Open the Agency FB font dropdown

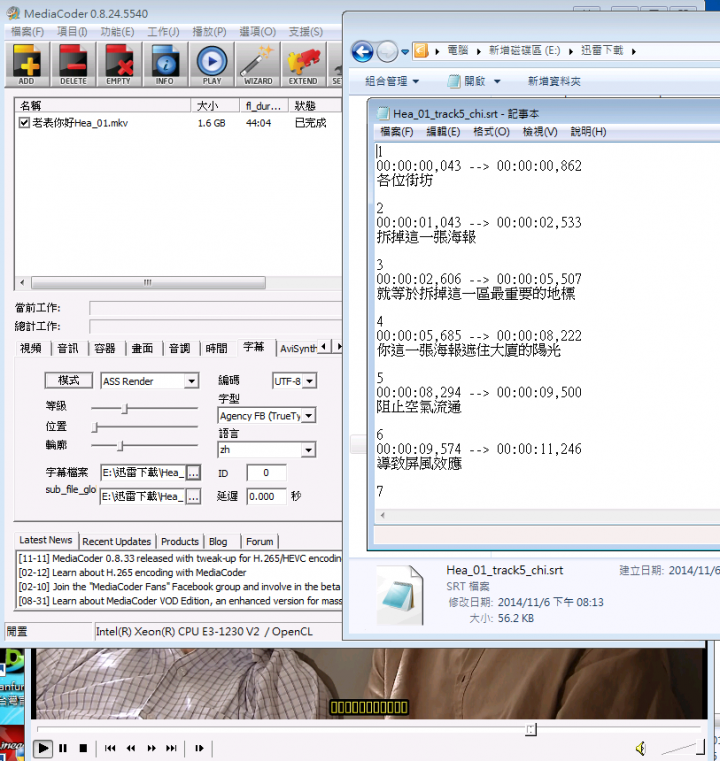pyautogui.click(x=309, y=415)
